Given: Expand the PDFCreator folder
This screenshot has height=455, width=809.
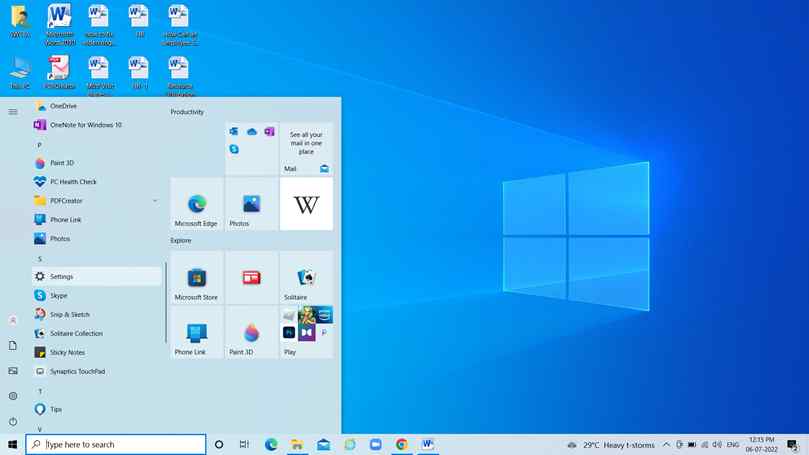Looking at the screenshot, I should point(97,201).
